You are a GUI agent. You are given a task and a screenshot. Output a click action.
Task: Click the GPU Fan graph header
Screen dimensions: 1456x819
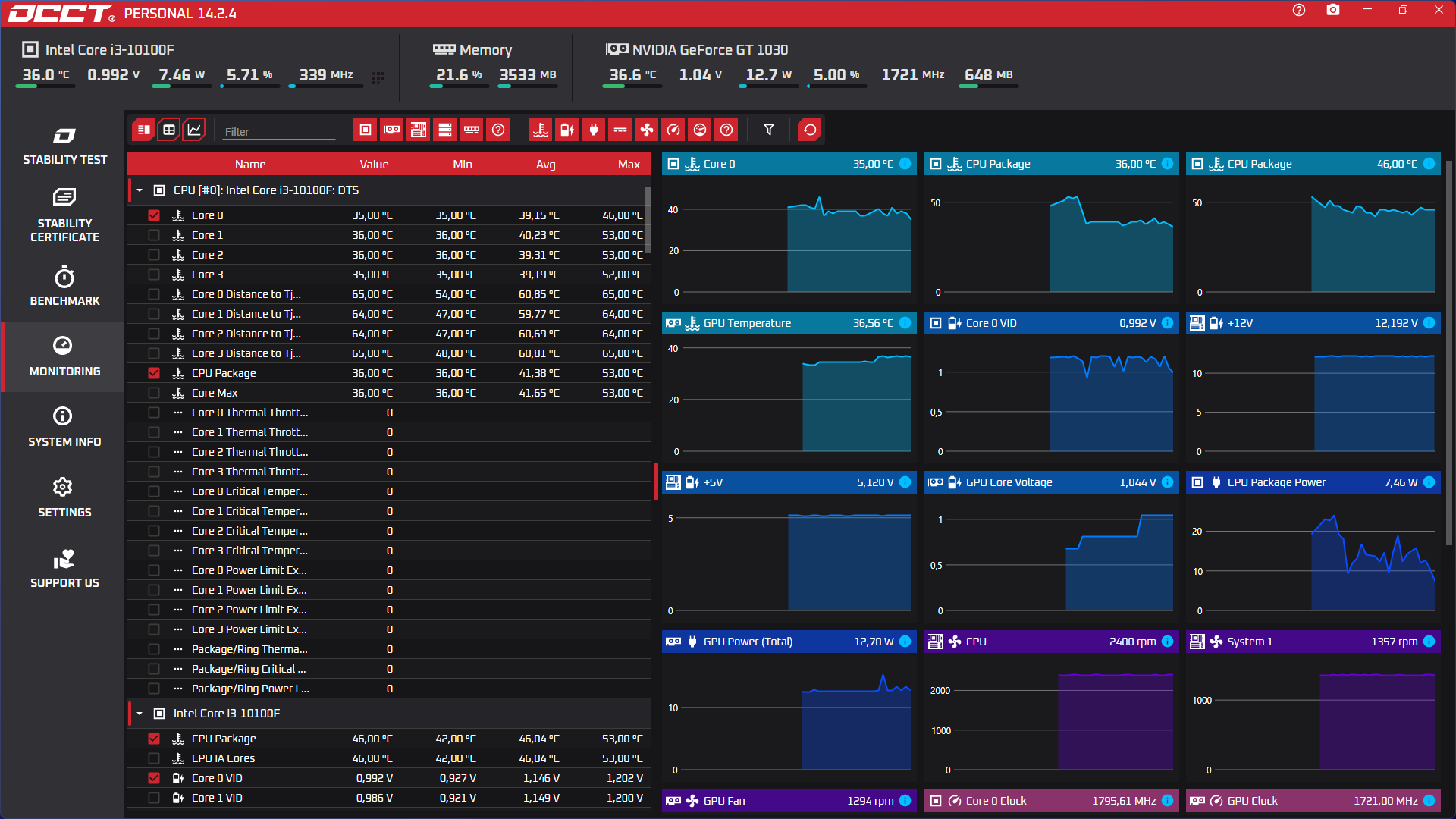[789, 801]
